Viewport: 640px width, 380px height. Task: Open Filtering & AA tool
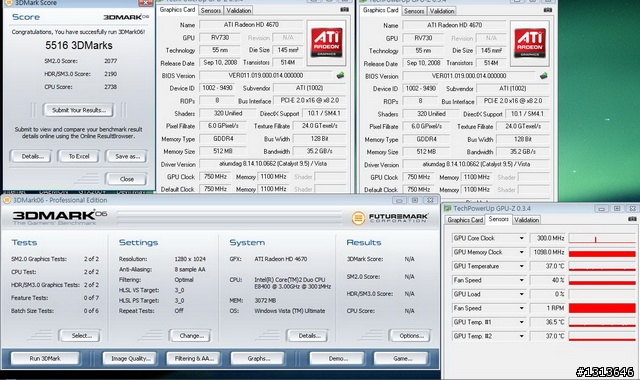(x=194, y=358)
